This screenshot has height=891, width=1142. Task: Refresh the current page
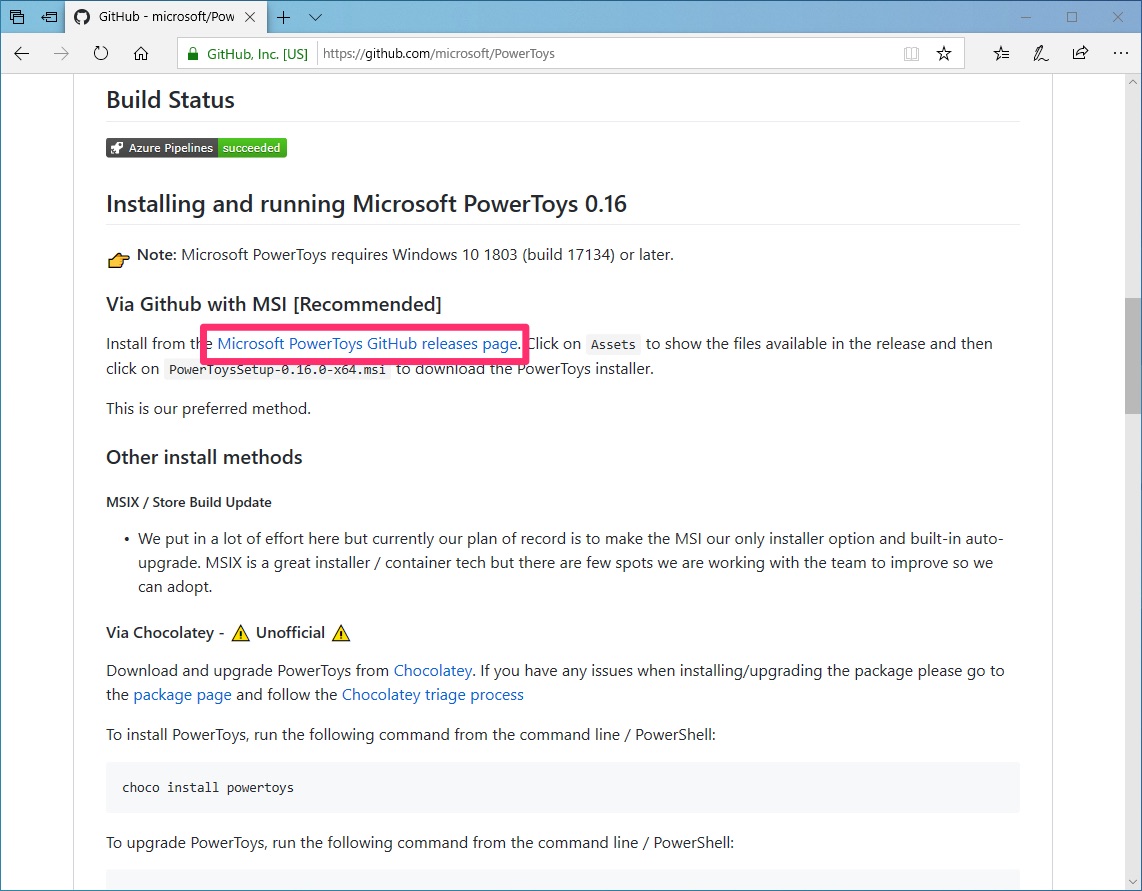101,53
